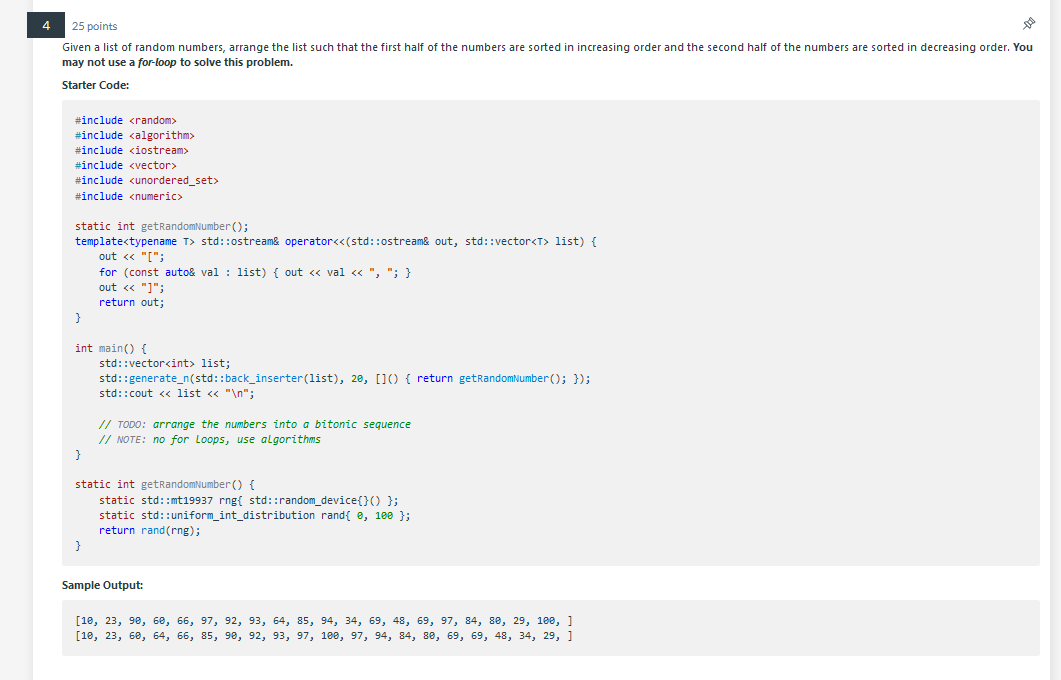Click the '#include <iostream>' code line
This screenshot has height=680, width=1061.
pos(132,150)
